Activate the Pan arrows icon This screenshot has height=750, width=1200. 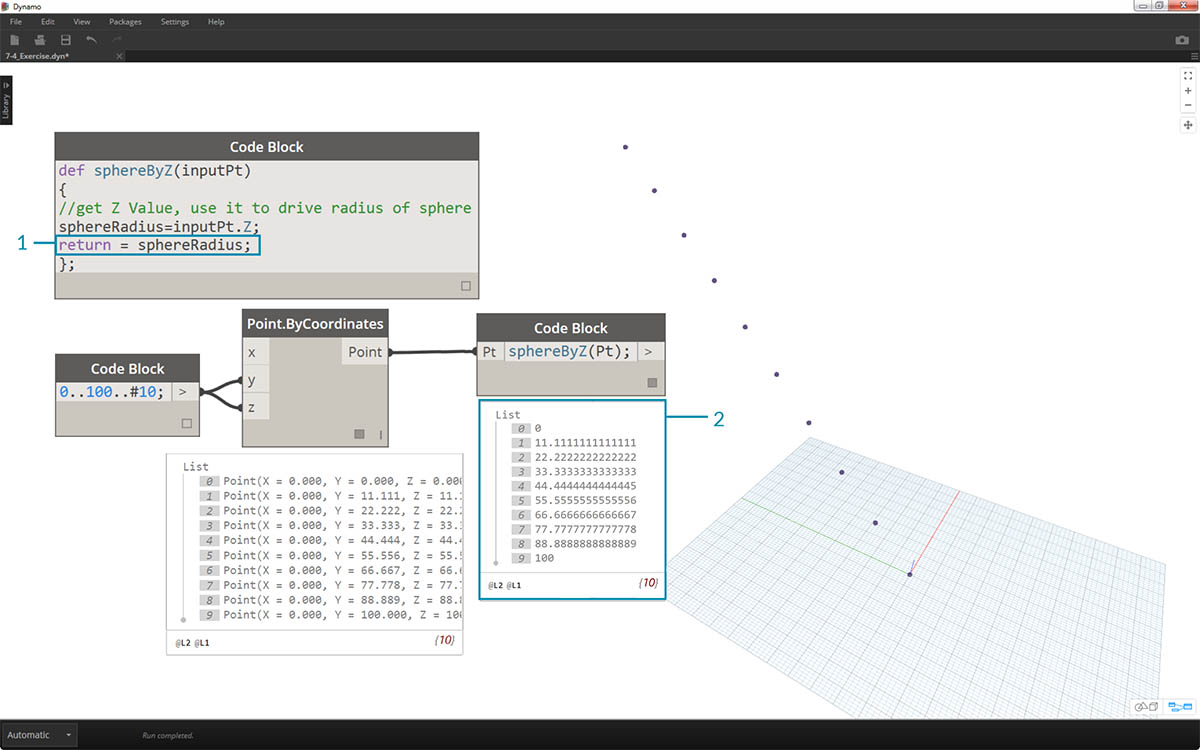(1188, 125)
